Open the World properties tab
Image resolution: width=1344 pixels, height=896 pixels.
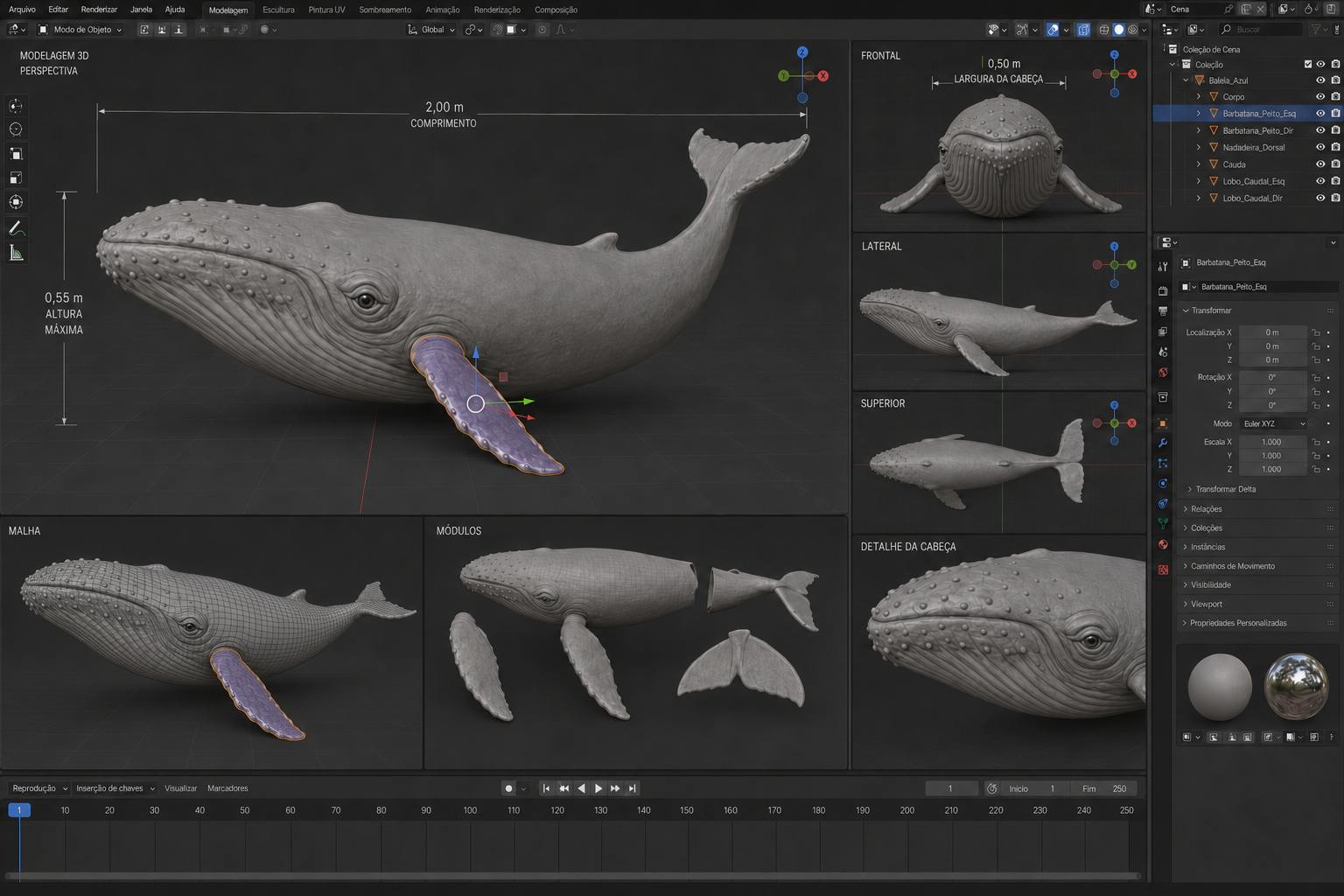point(1163,373)
